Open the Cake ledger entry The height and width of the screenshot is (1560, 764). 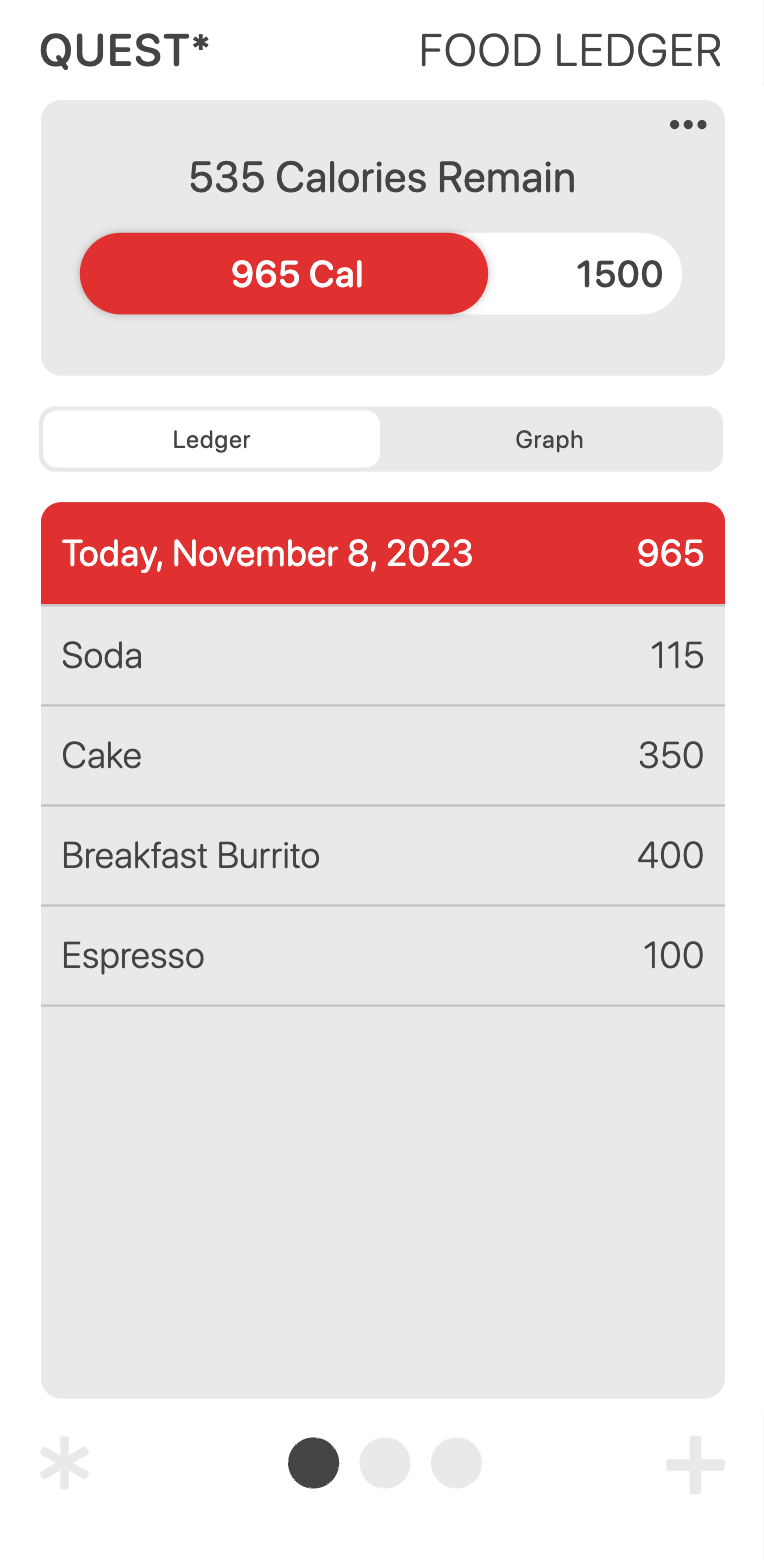pyautogui.click(x=382, y=756)
